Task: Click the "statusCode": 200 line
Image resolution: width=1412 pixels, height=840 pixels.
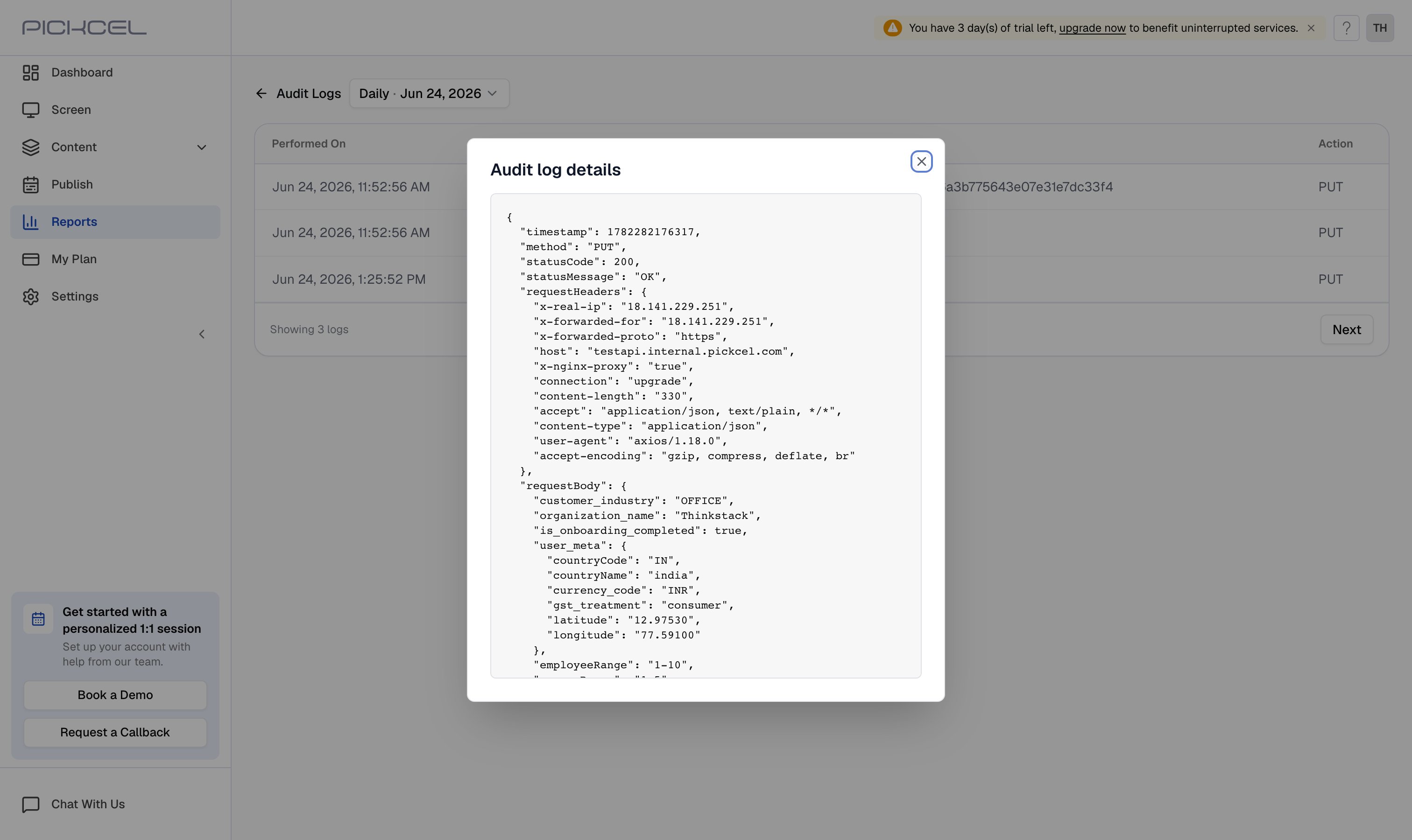Action: point(579,262)
